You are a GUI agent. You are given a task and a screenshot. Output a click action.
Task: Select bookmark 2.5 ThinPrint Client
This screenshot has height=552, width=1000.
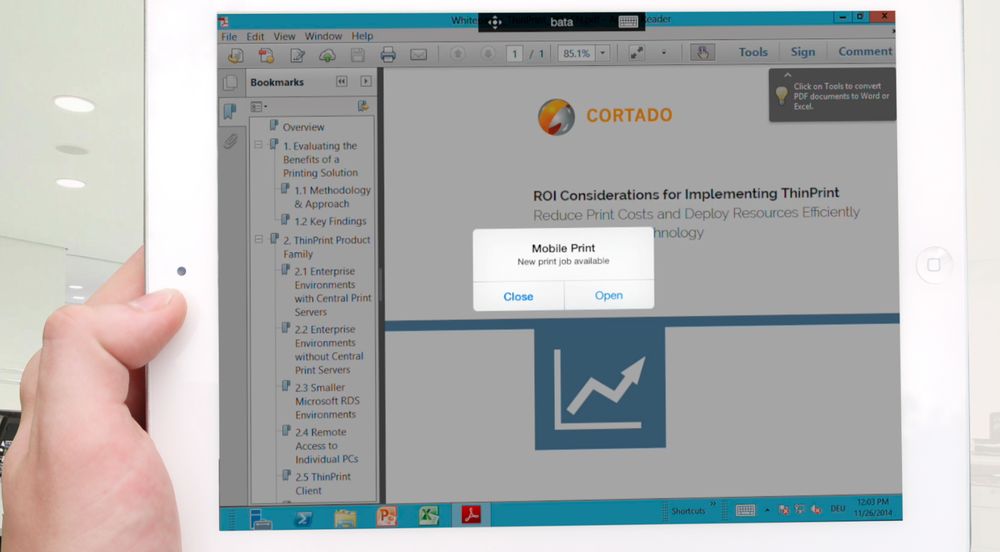pos(322,483)
